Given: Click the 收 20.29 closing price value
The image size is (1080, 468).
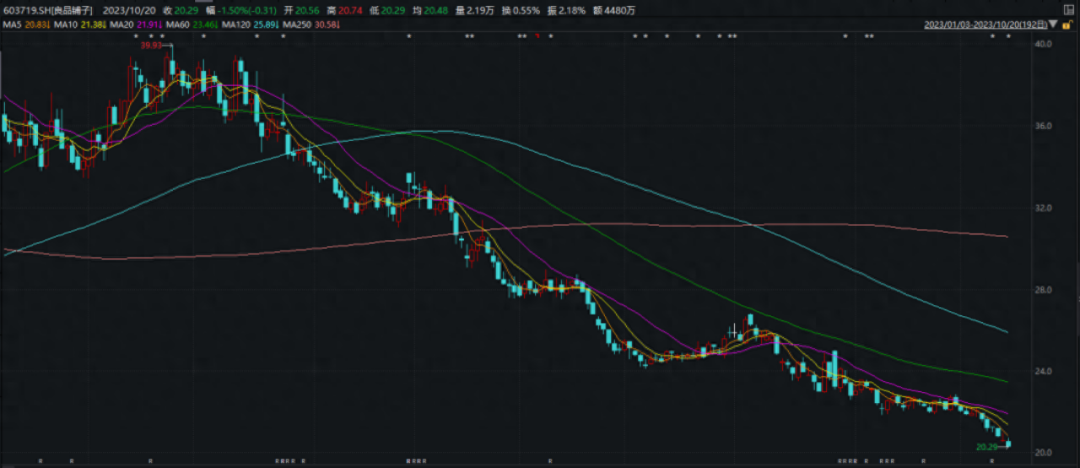Looking at the screenshot, I should coord(180,10).
